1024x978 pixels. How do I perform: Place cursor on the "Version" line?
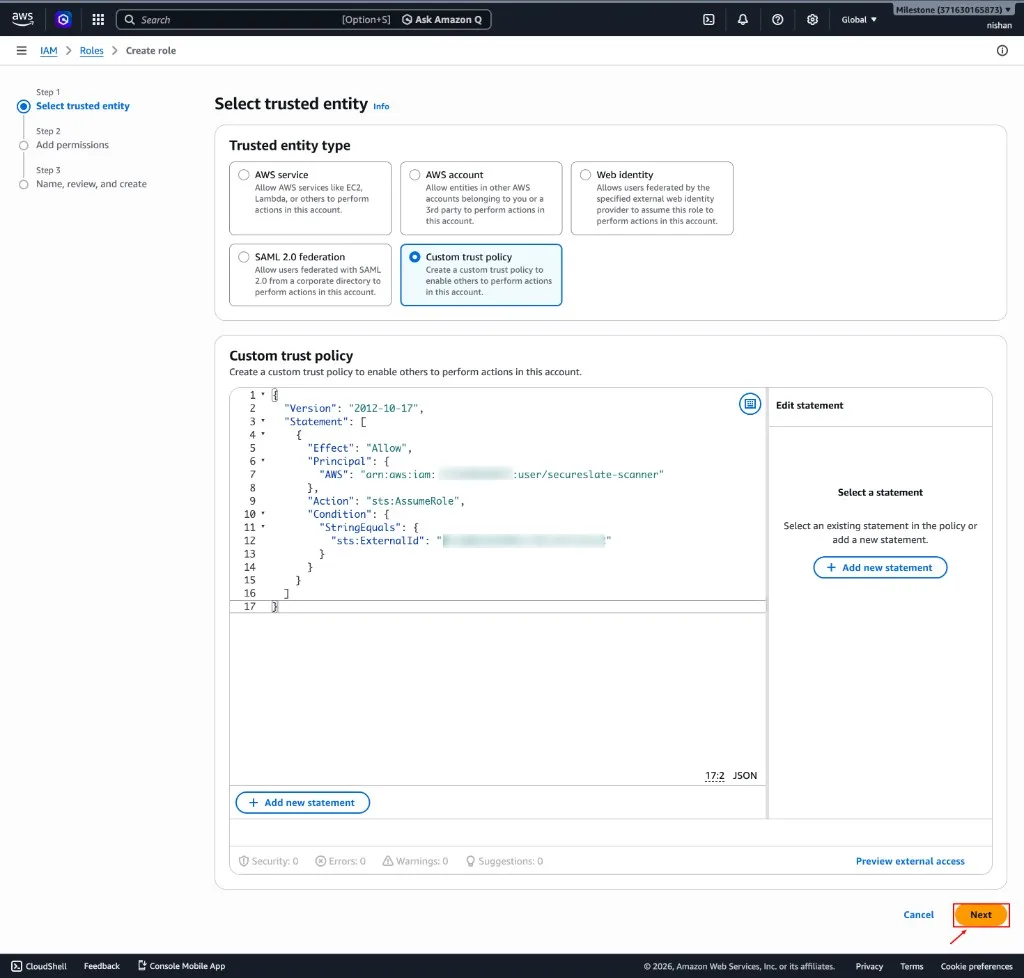tap(353, 408)
